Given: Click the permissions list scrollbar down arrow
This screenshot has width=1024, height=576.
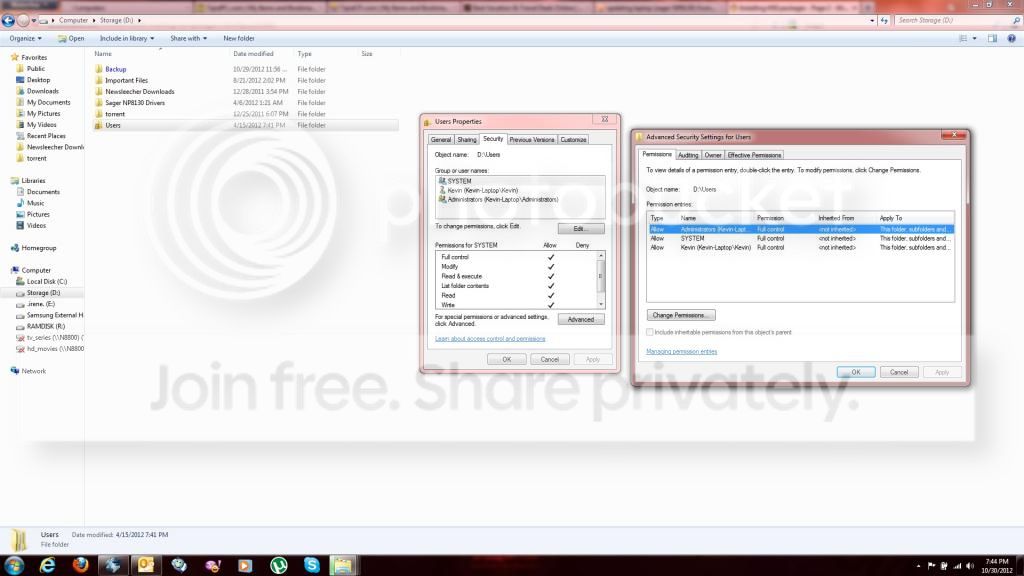Looking at the screenshot, I should (601, 304).
